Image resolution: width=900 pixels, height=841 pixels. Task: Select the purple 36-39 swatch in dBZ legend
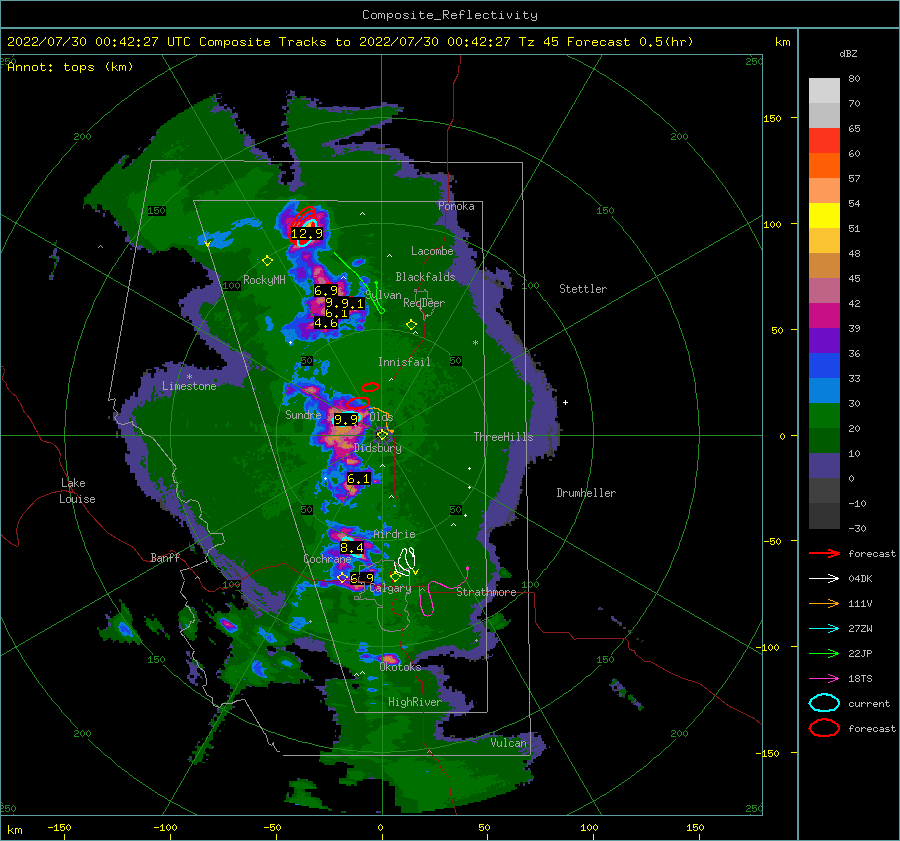point(824,340)
